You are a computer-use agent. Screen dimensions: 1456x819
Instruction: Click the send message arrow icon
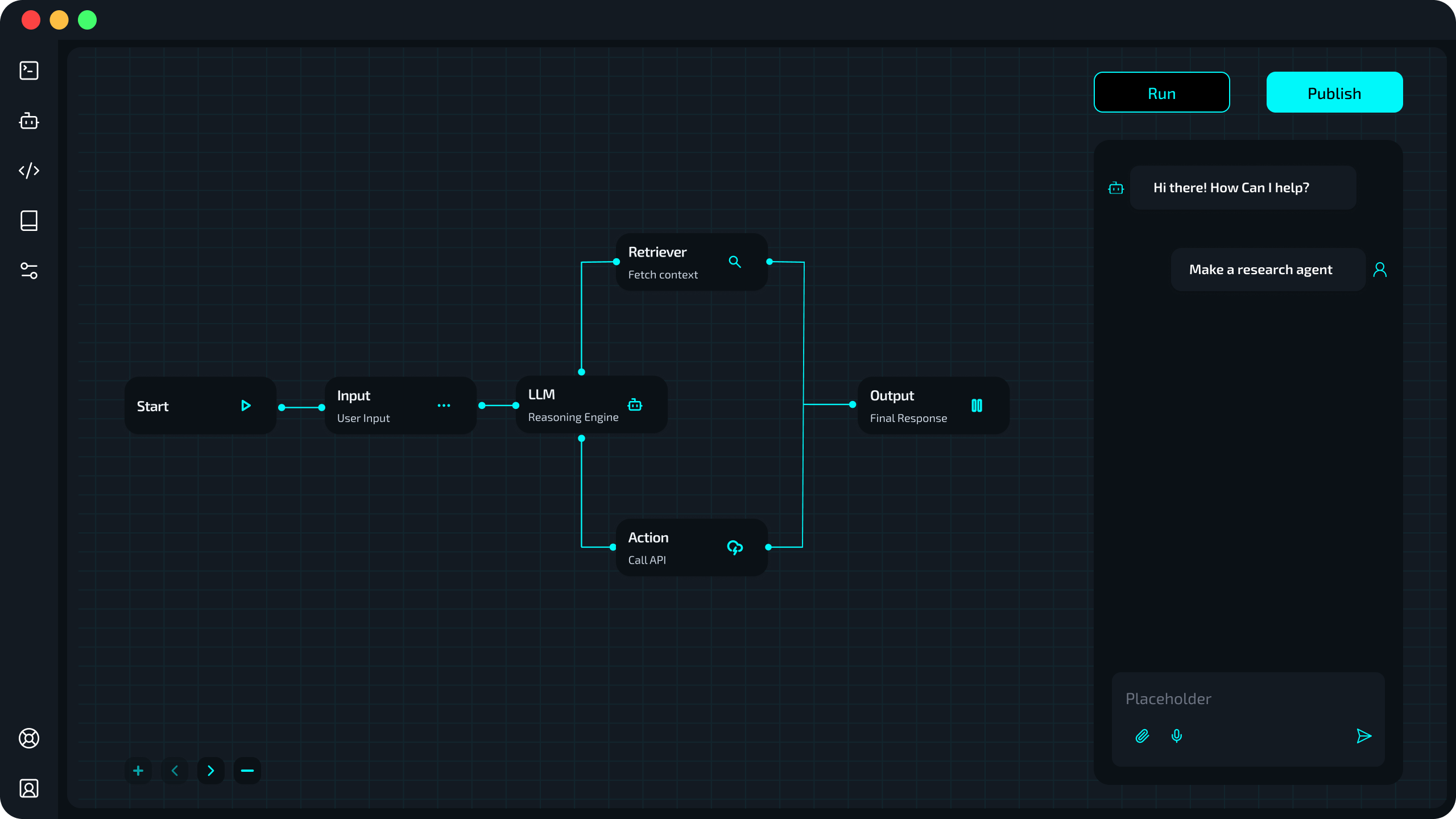point(1364,736)
